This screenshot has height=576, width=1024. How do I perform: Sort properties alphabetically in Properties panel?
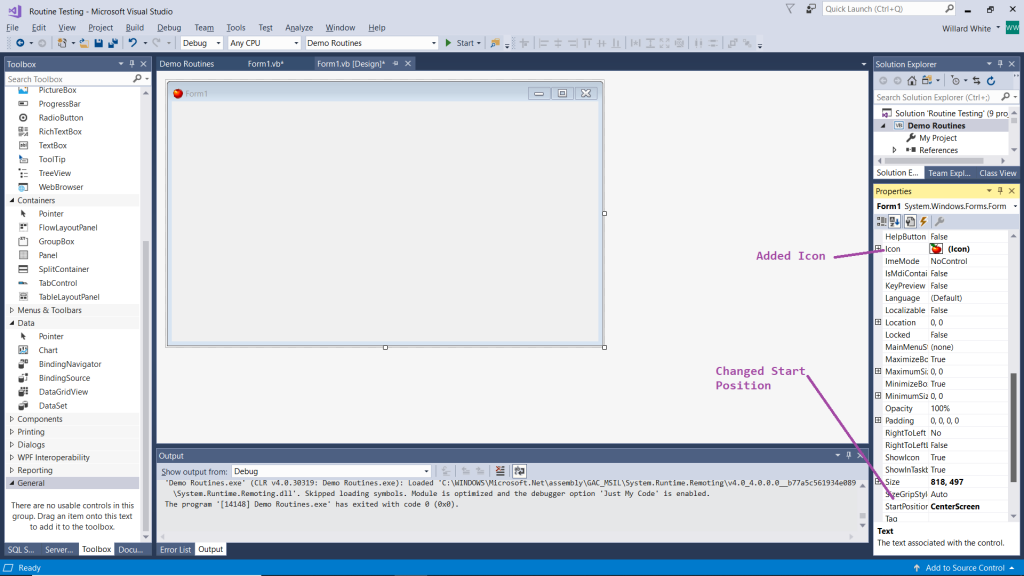pos(895,221)
